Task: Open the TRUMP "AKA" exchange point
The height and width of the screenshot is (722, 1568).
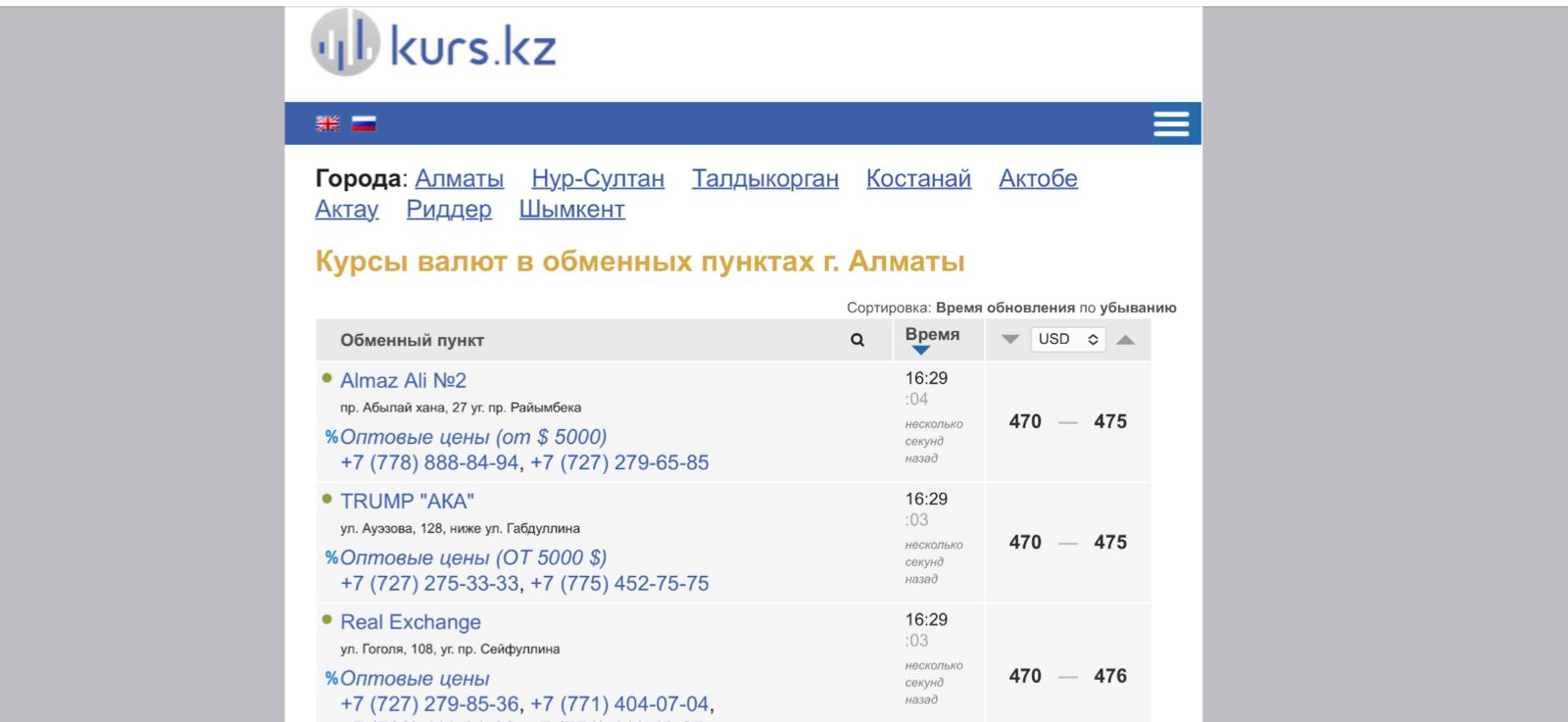Action: click(x=407, y=501)
